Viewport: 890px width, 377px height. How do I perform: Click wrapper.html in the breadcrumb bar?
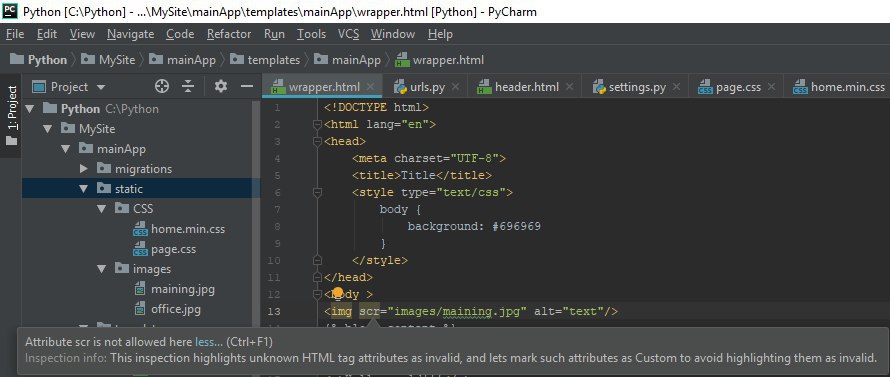(448, 60)
